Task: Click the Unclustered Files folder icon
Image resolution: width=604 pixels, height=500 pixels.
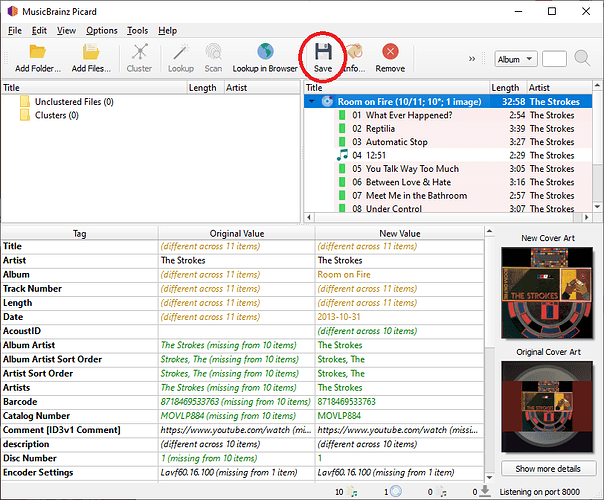Action: [25, 102]
